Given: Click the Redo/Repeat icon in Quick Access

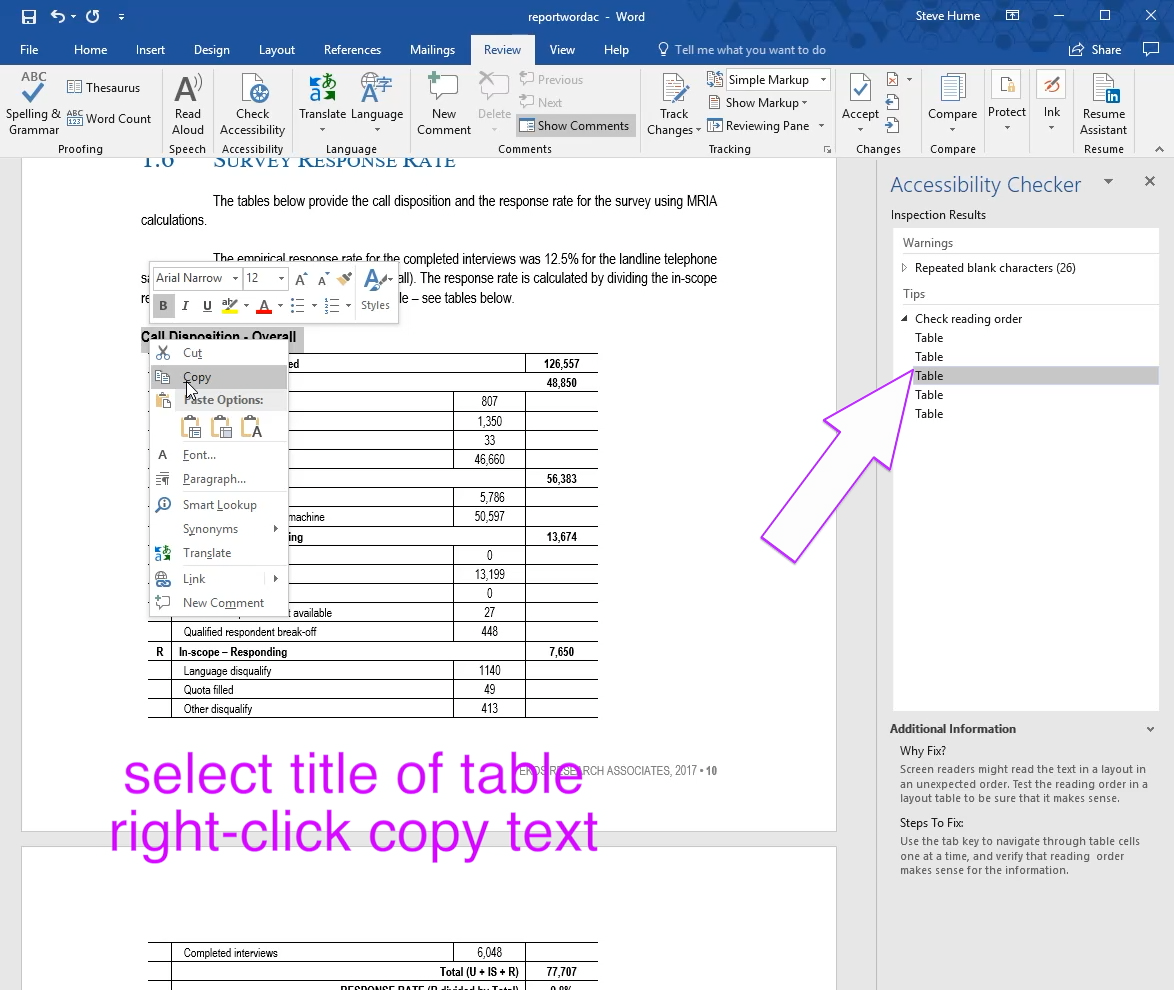Looking at the screenshot, I should [x=93, y=16].
